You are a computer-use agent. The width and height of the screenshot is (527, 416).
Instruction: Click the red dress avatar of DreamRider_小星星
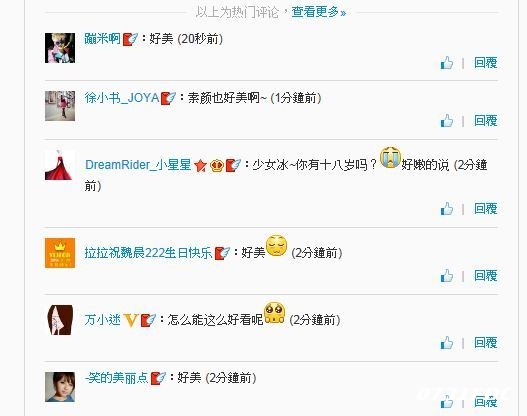[60, 165]
